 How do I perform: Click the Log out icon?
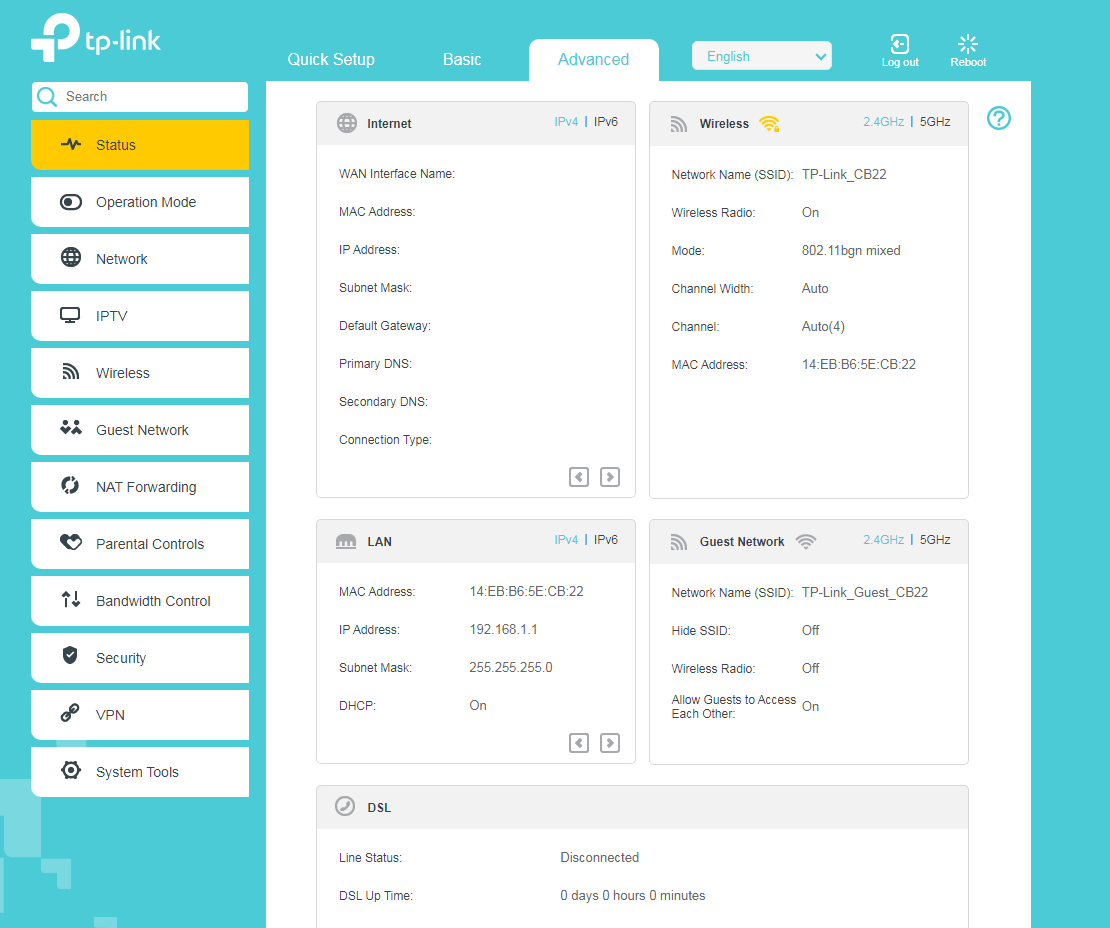click(900, 44)
